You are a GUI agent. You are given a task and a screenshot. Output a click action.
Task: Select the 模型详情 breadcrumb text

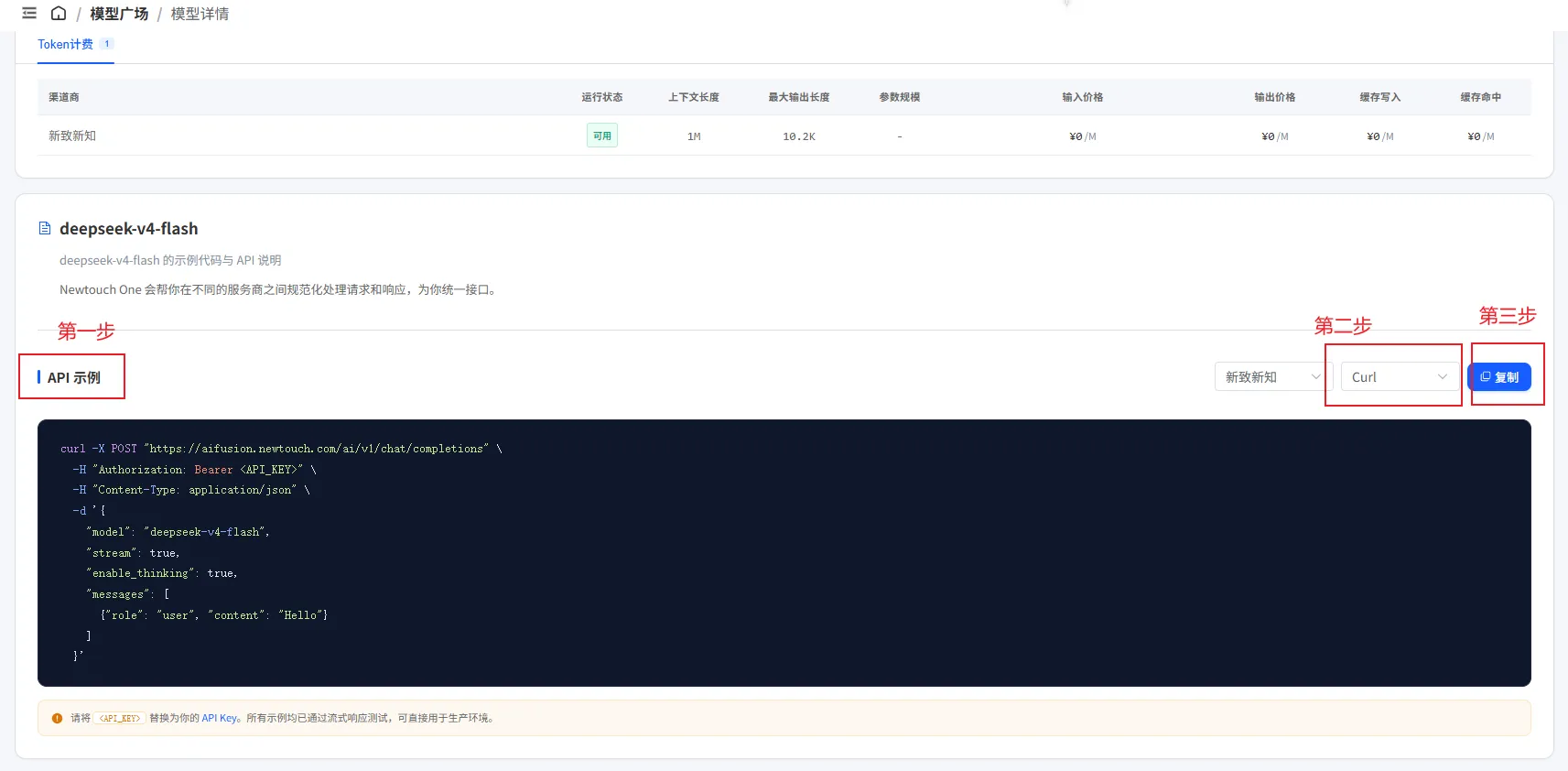[200, 14]
